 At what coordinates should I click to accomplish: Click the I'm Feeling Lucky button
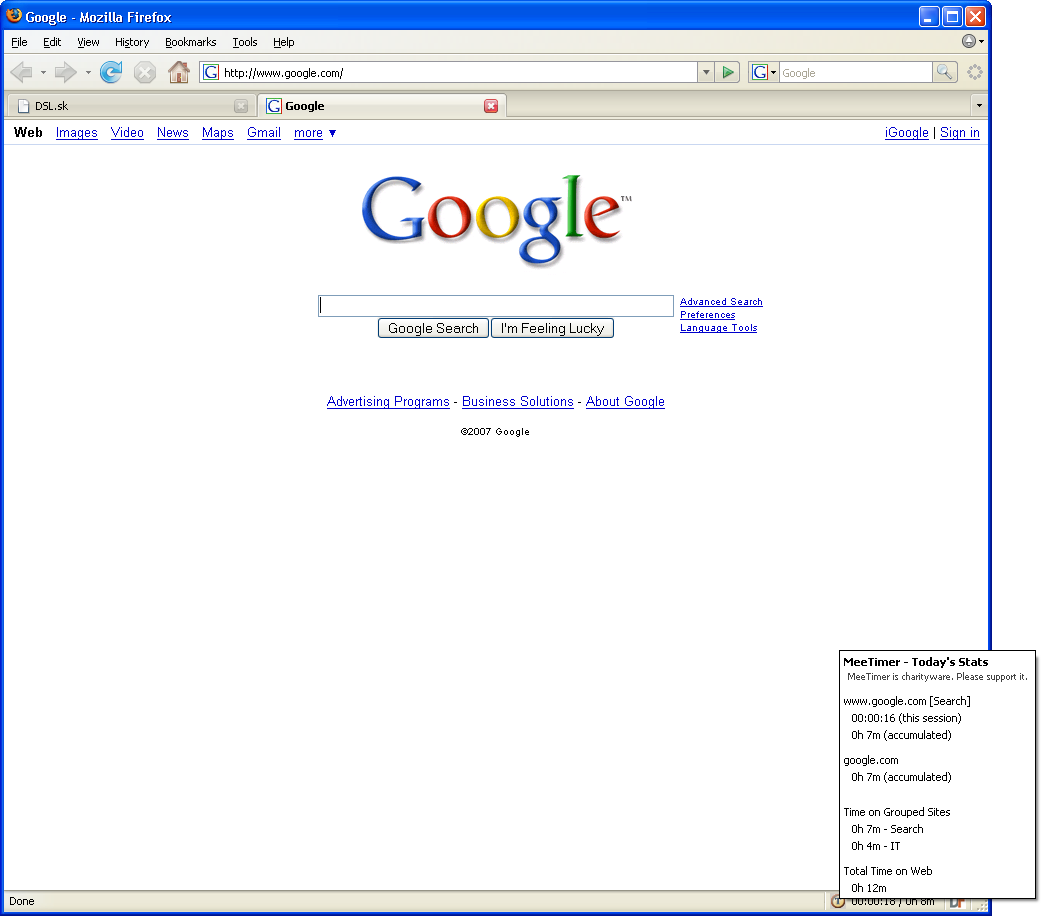552,329
